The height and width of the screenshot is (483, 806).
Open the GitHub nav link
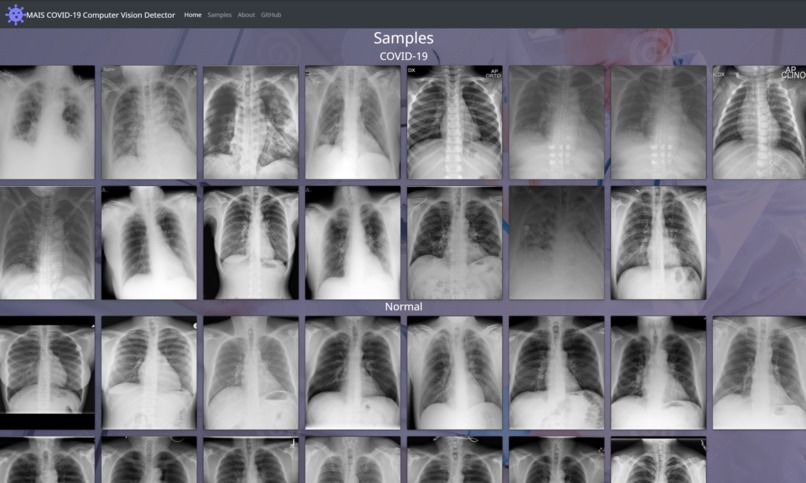(271, 15)
